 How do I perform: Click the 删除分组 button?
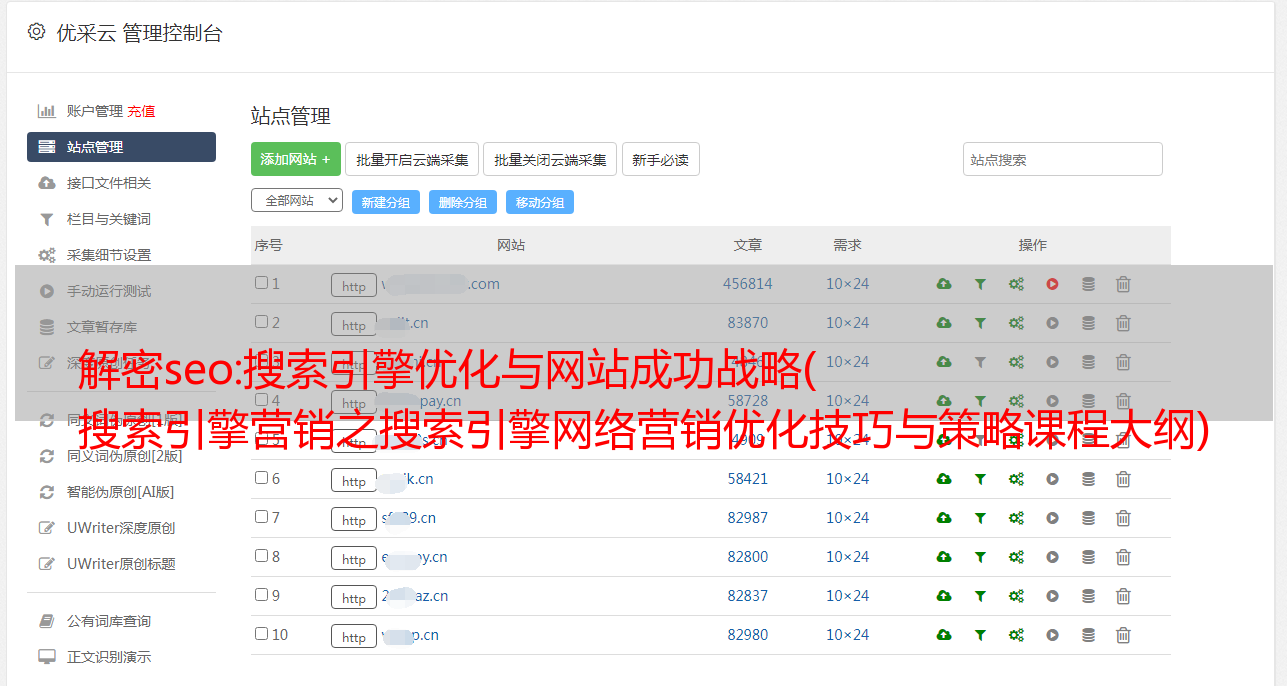click(x=463, y=202)
